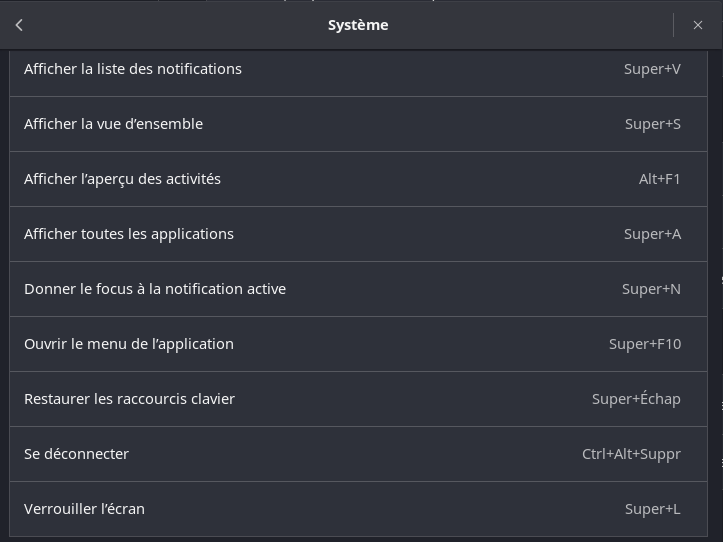Click the Ctrl+Alt+Suppr shortcut value
The width and height of the screenshot is (723, 542).
[x=631, y=454]
